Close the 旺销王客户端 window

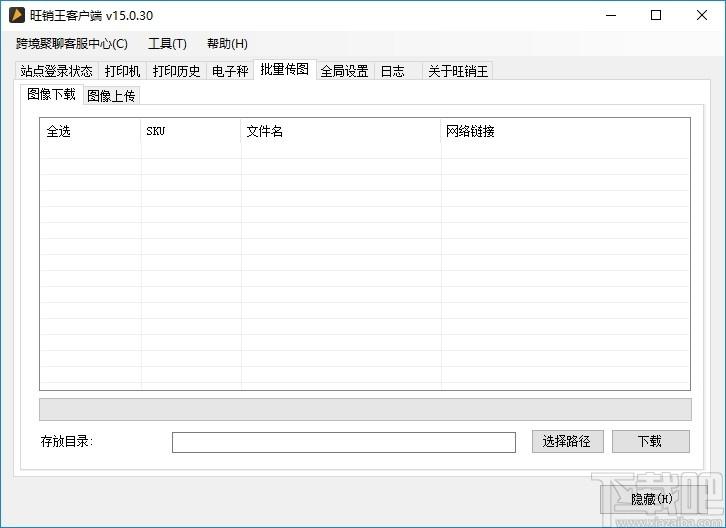[701, 15]
